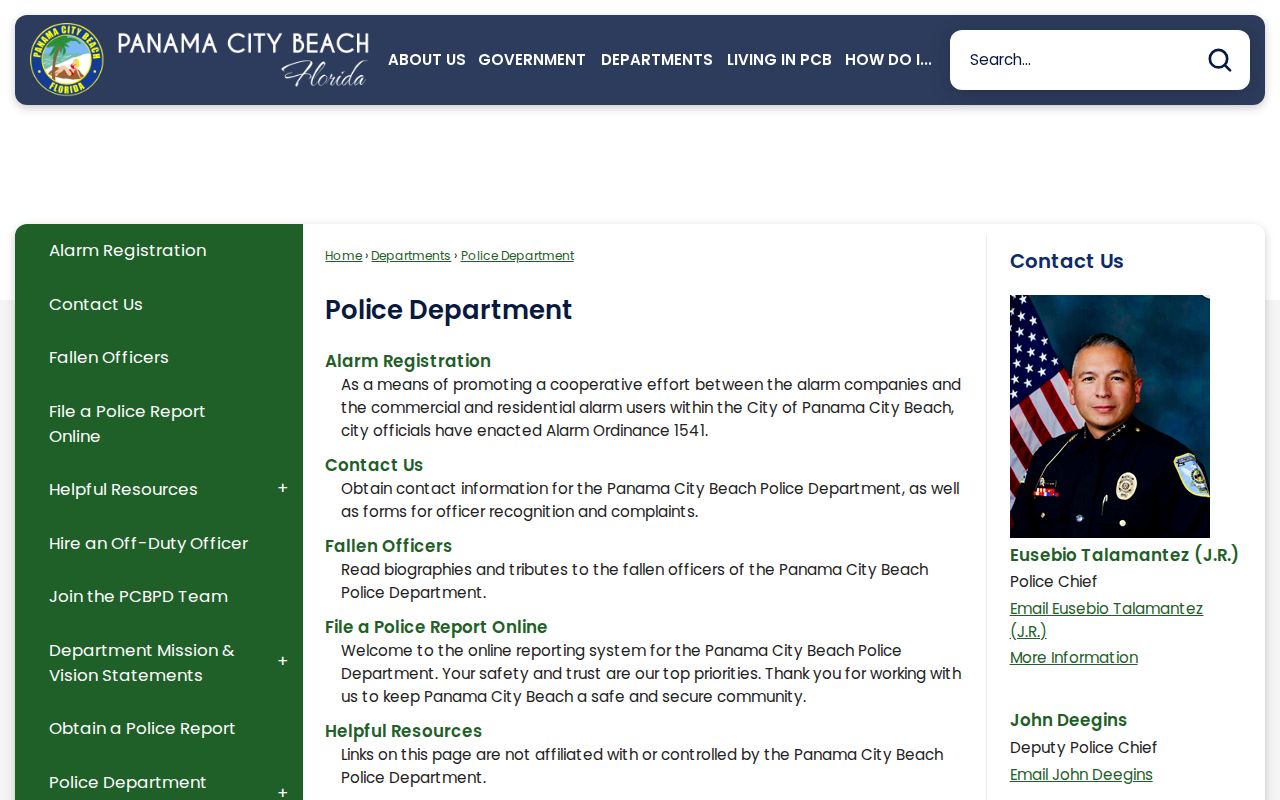Image resolution: width=1280 pixels, height=800 pixels.
Task: Go to the Home breadcrumb
Action: pos(343,256)
